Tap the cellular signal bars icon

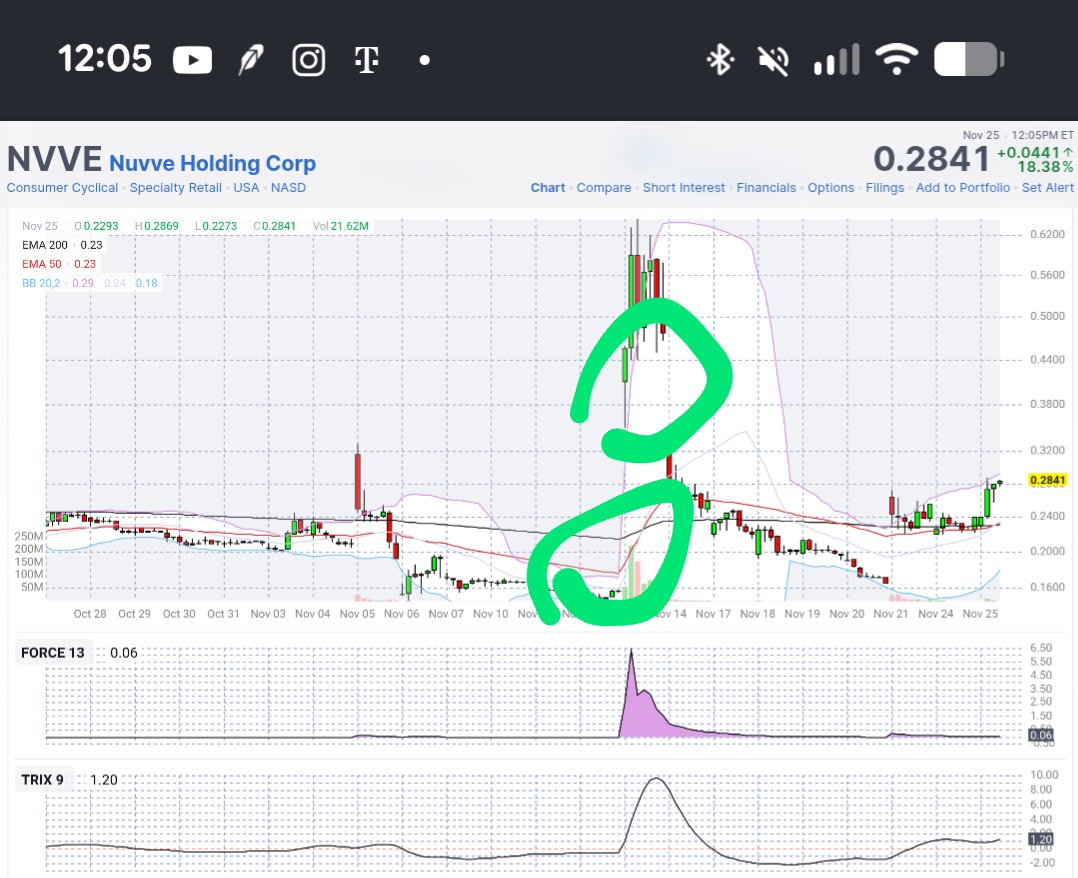point(836,60)
